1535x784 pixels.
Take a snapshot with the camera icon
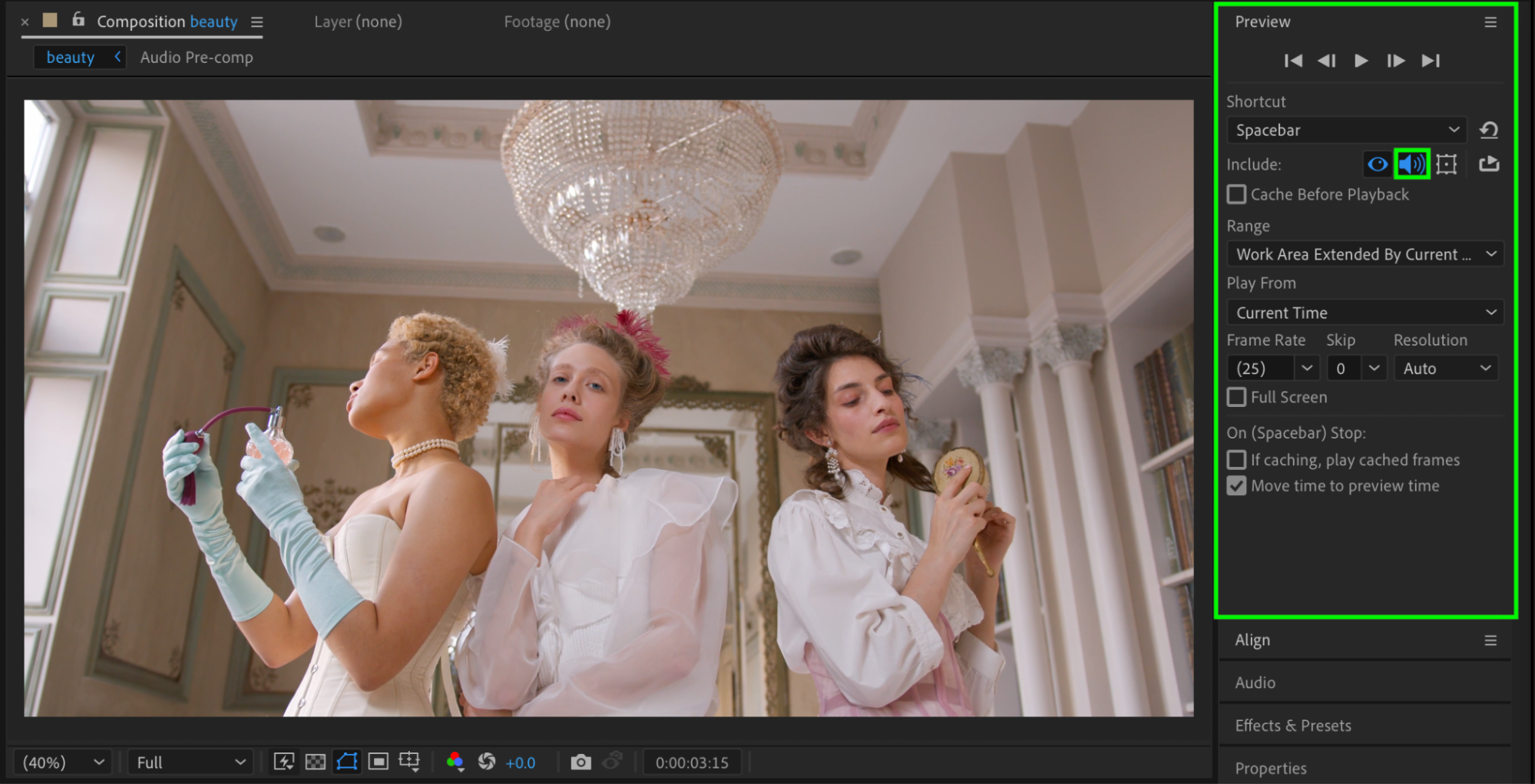point(581,762)
